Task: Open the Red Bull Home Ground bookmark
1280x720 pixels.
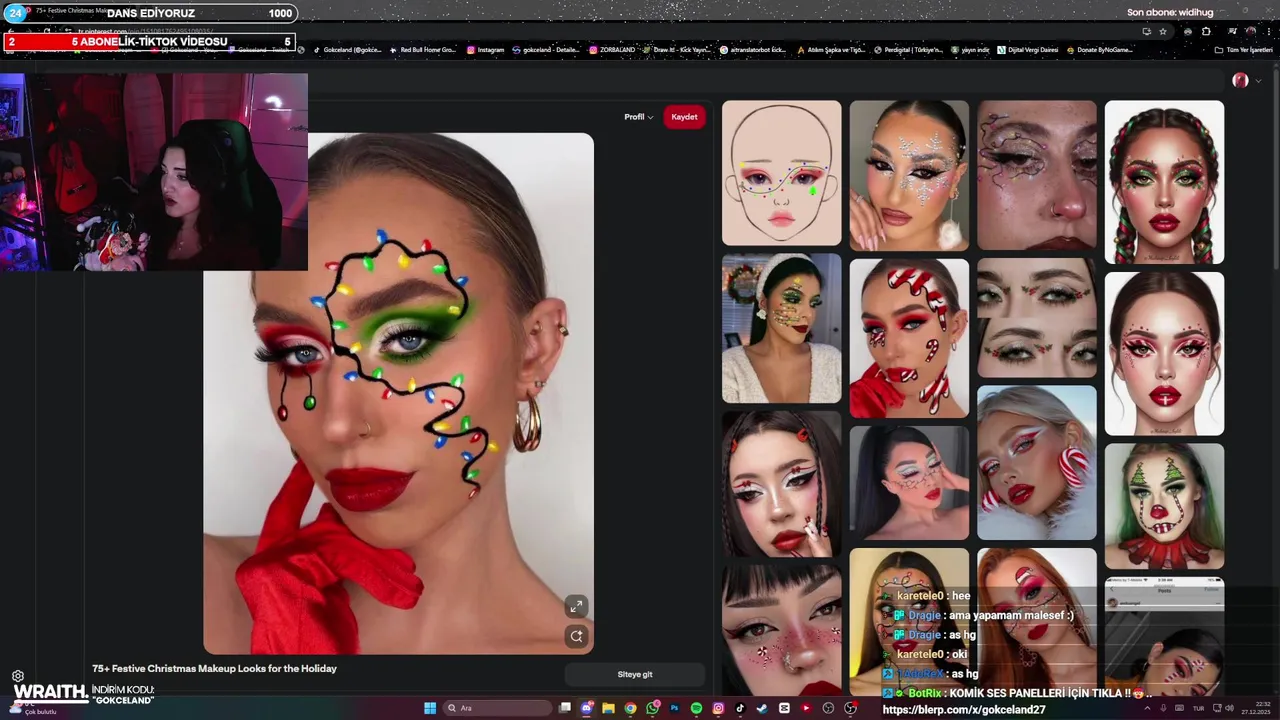Action: [x=422, y=50]
